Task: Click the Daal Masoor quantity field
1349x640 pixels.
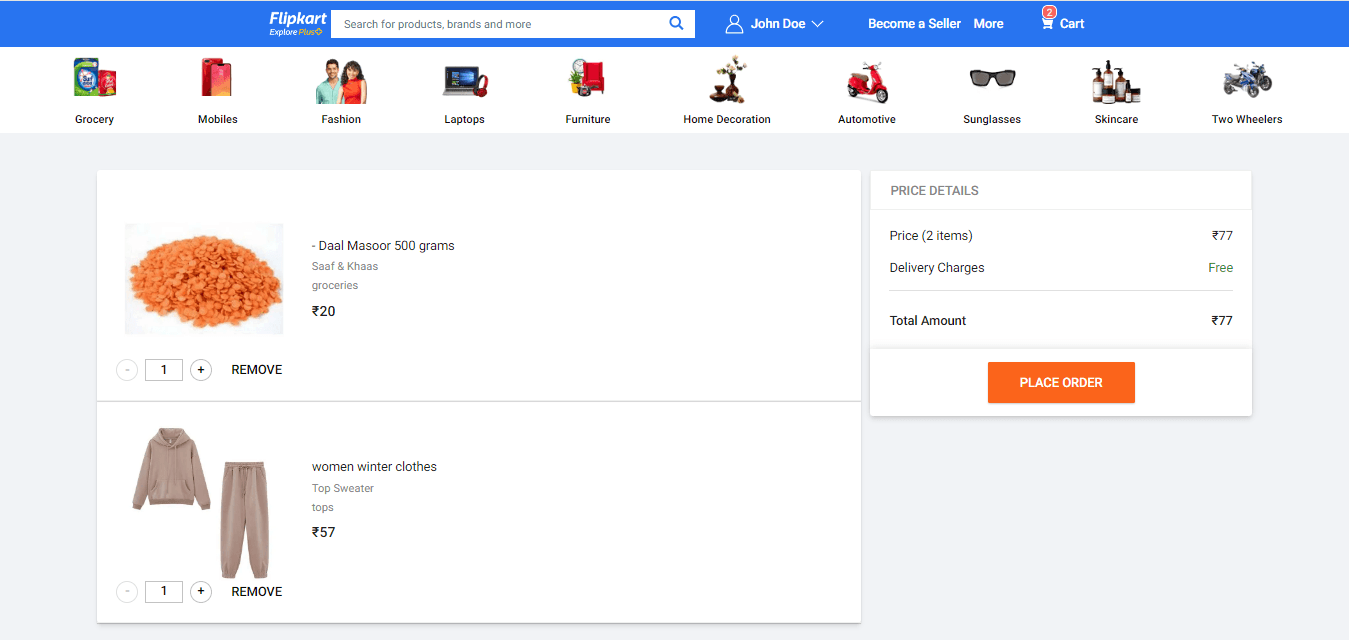Action: pyautogui.click(x=164, y=370)
